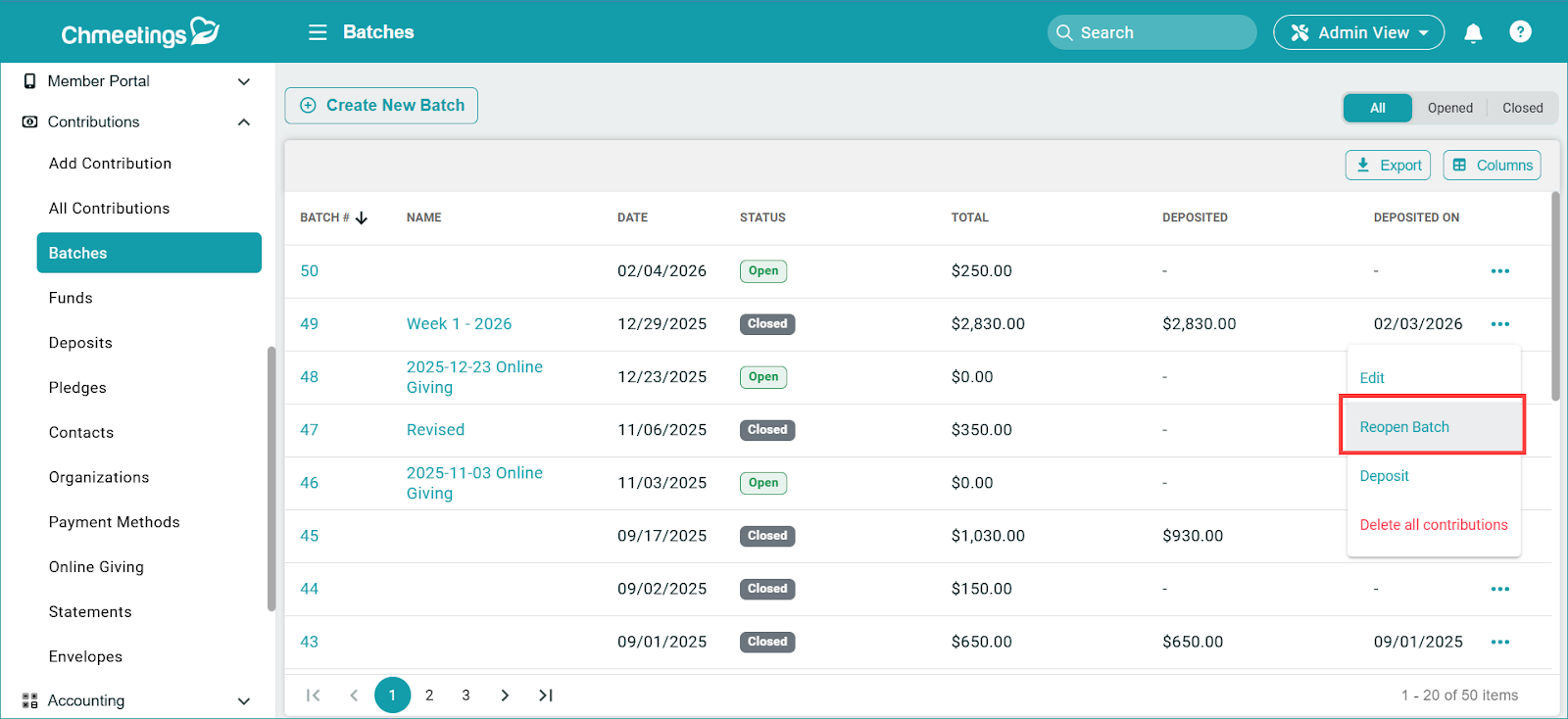Expand the Member Portal section
This screenshot has width=1568, height=719.
point(244,81)
